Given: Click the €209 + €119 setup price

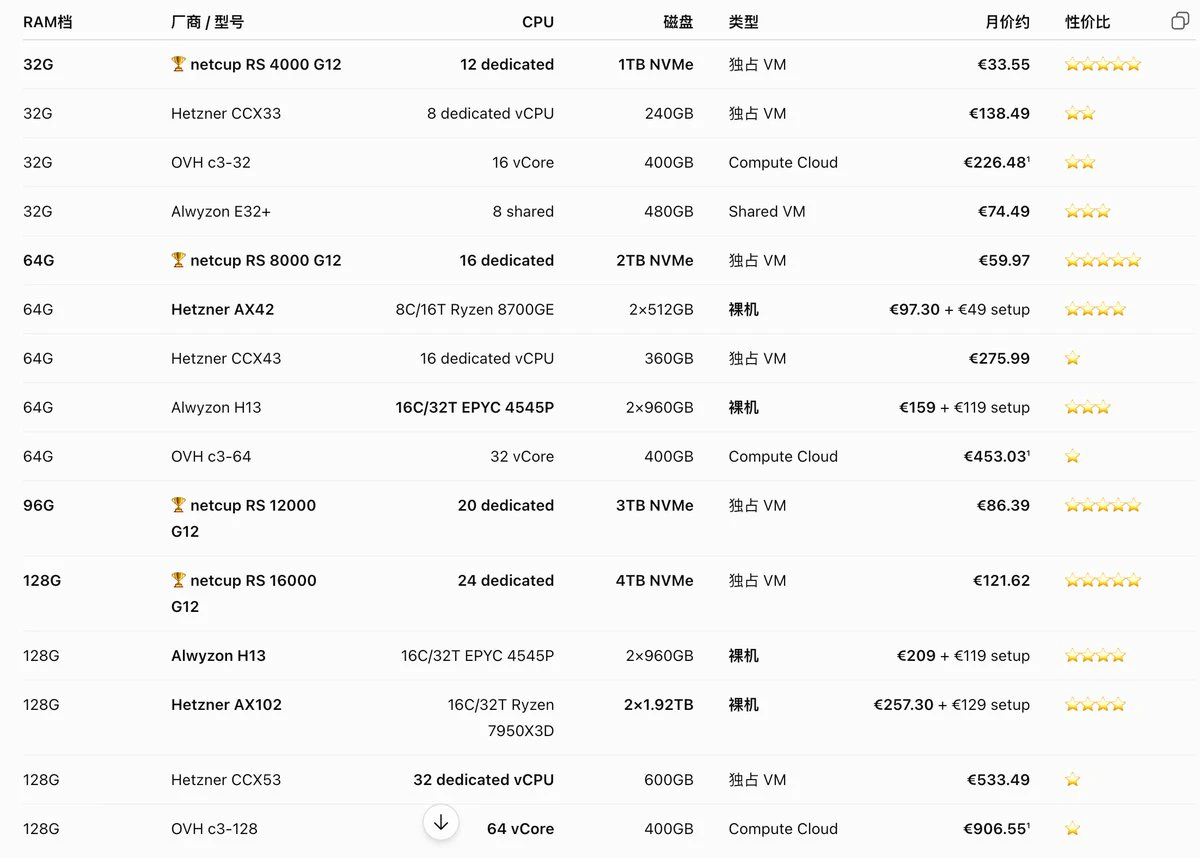Looking at the screenshot, I should tap(964, 655).
